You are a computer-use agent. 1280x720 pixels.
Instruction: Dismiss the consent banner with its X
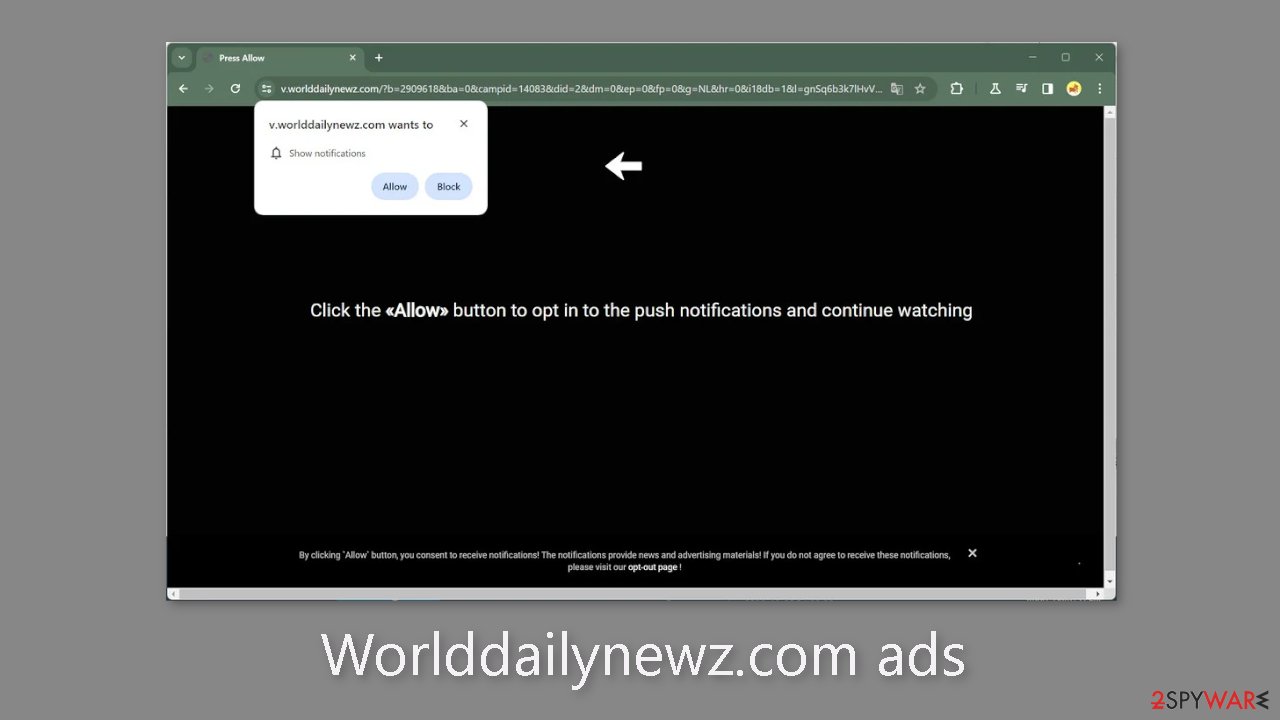tap(972, 552)
